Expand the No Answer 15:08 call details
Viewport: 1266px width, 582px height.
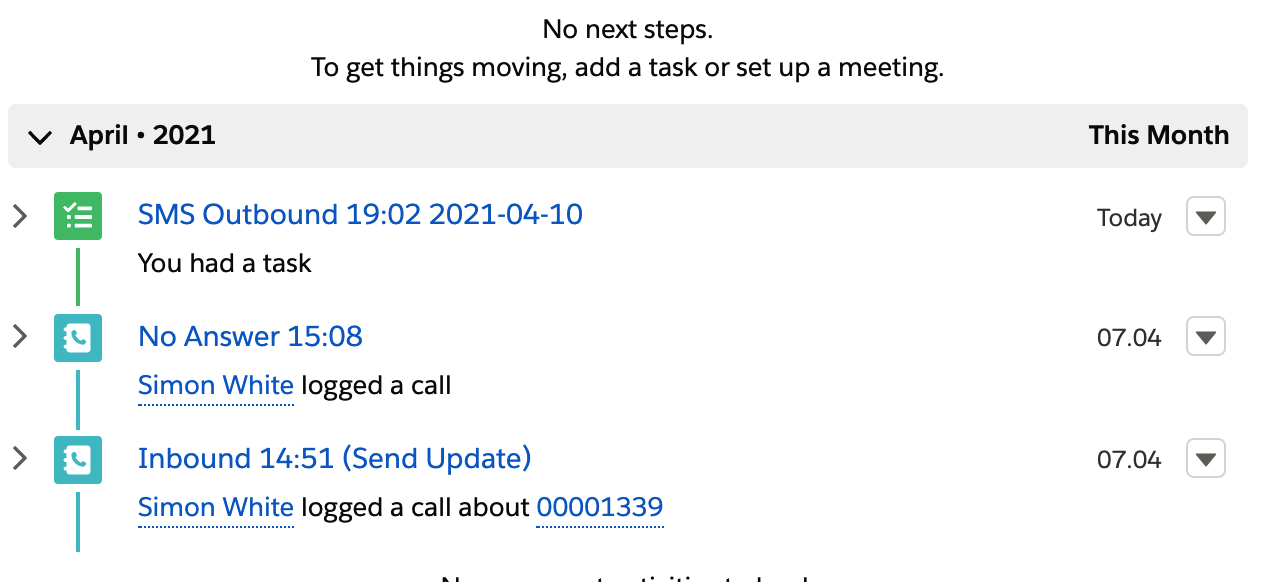(x=19, y=337)
